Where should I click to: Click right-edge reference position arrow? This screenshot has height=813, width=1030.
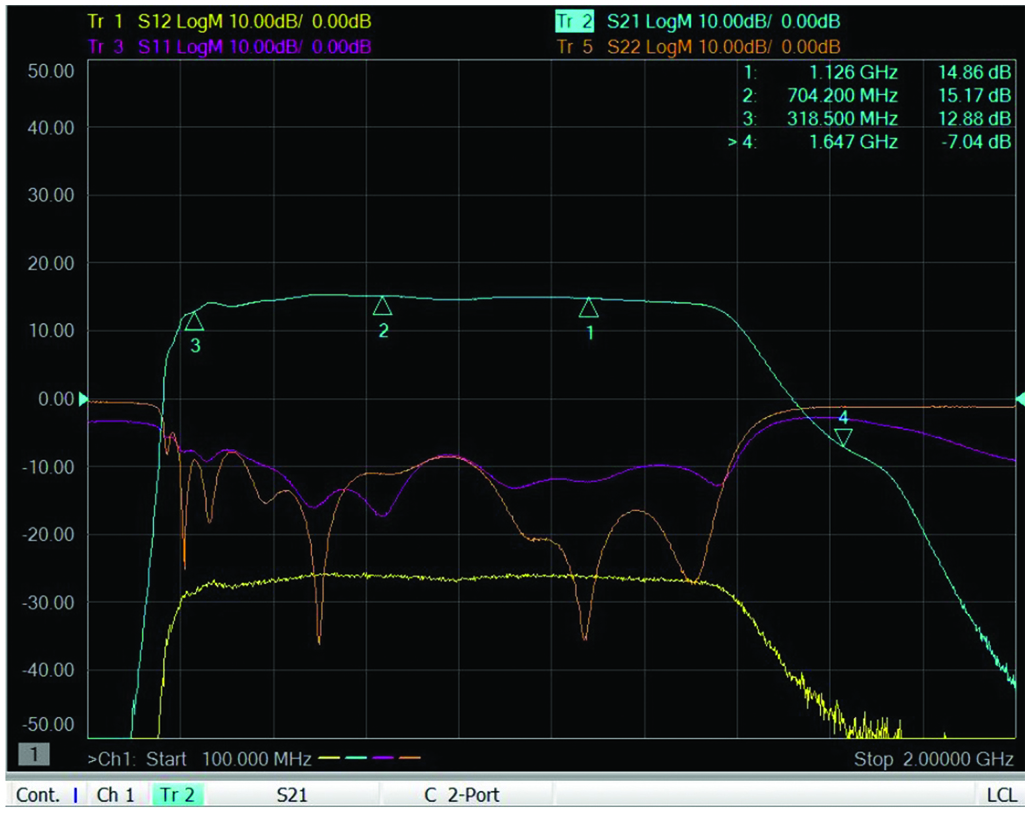tap(1020, 399)
